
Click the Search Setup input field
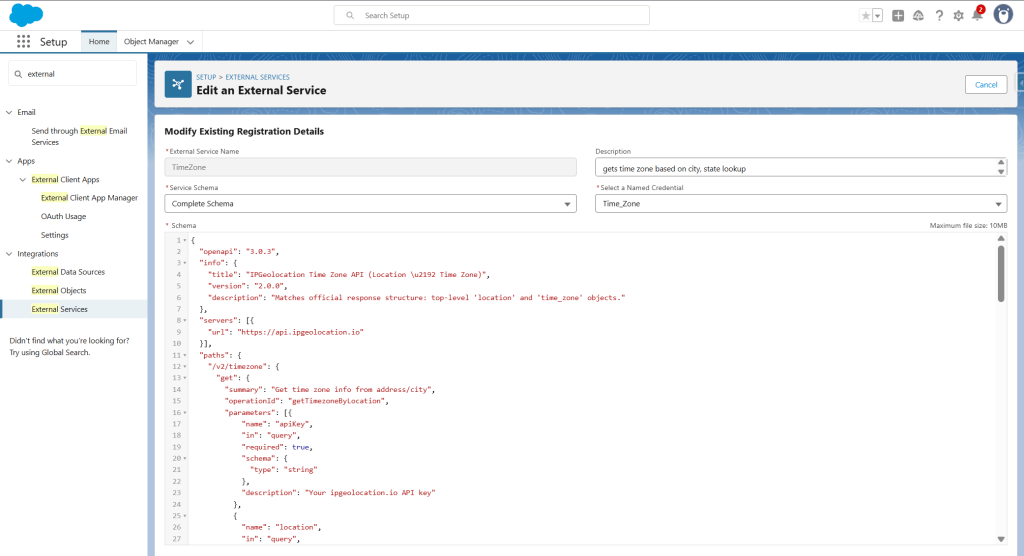tap(491, 16)
